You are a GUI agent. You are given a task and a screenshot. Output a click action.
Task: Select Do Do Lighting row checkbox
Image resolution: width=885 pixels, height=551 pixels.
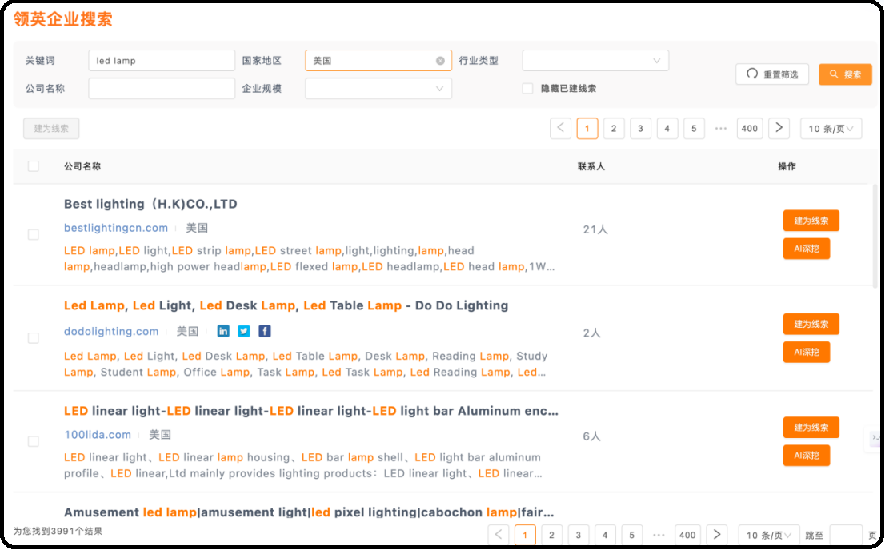pyautogui.click(x=33, y=338)
